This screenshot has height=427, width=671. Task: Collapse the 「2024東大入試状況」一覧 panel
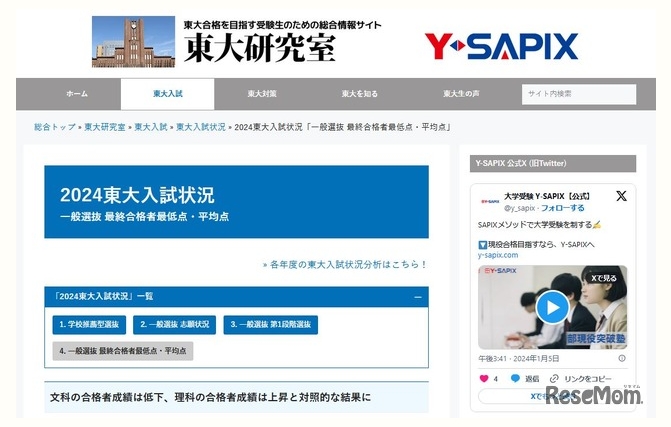(418, 297)
